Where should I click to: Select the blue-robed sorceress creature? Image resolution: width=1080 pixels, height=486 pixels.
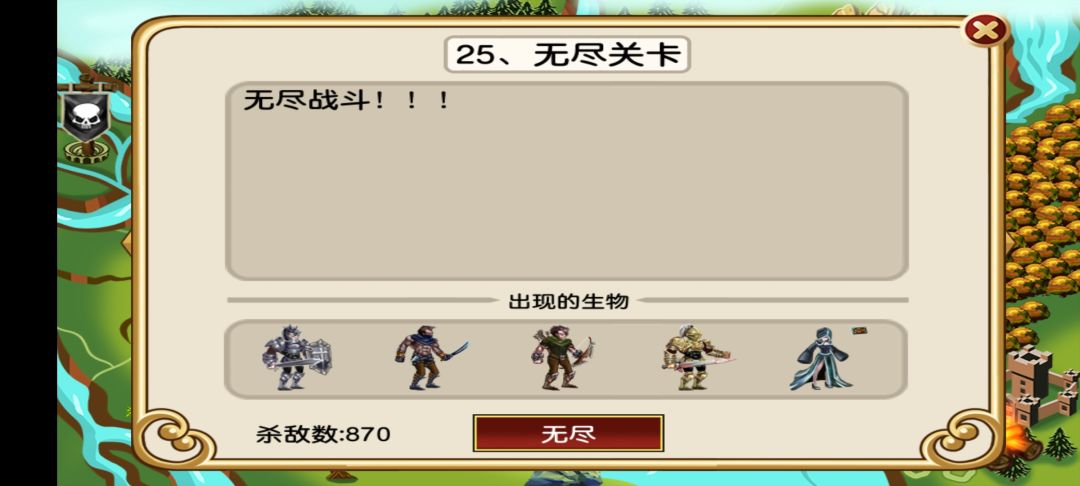pyautogui.click(x=820, y=359)
